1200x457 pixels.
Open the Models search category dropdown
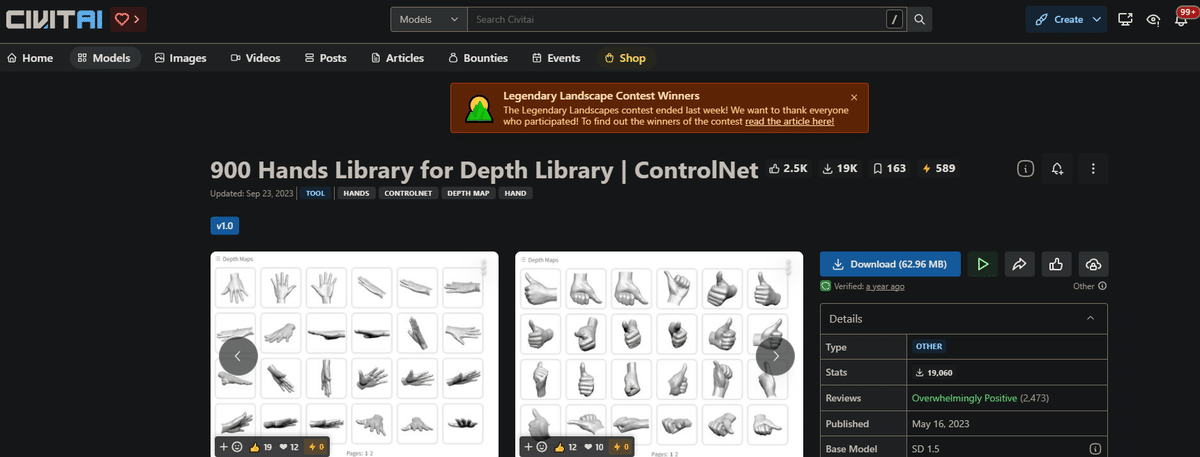point(428,19)
